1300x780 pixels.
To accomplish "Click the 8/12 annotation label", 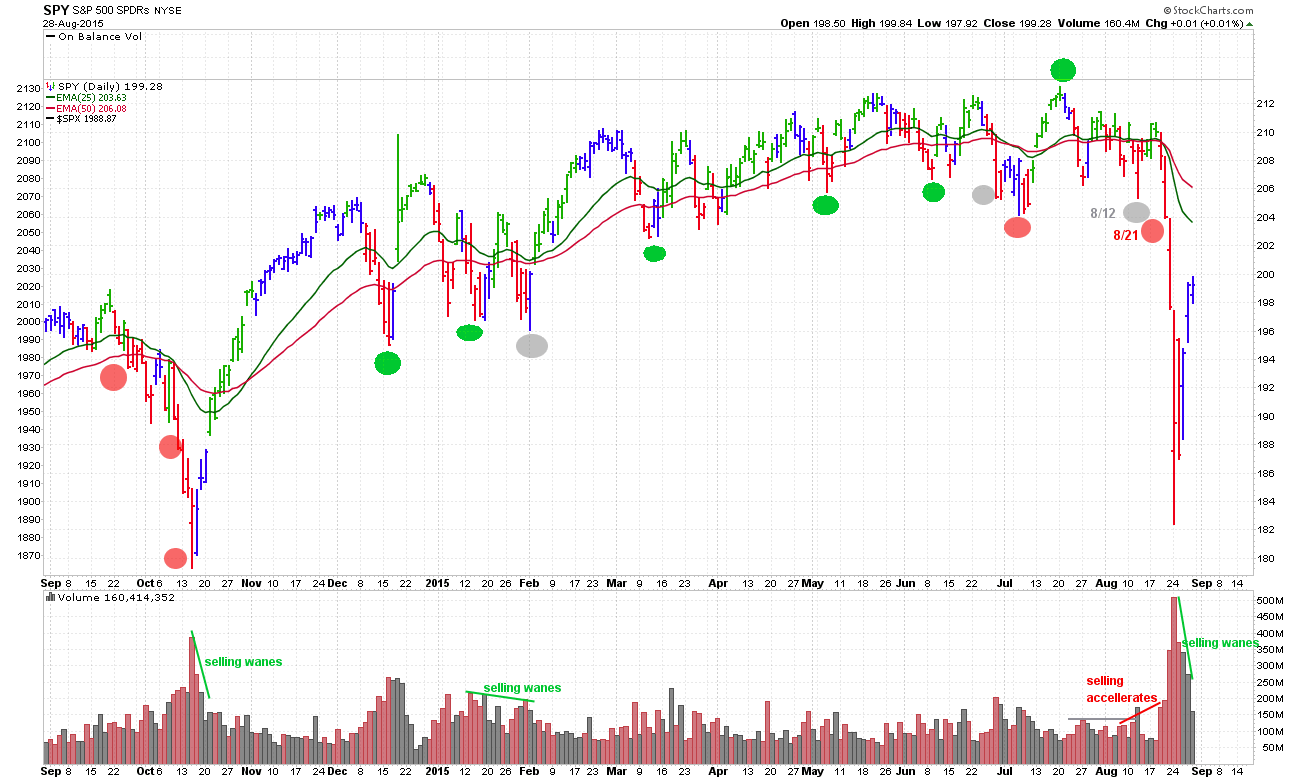I will tap(1102, 213).
